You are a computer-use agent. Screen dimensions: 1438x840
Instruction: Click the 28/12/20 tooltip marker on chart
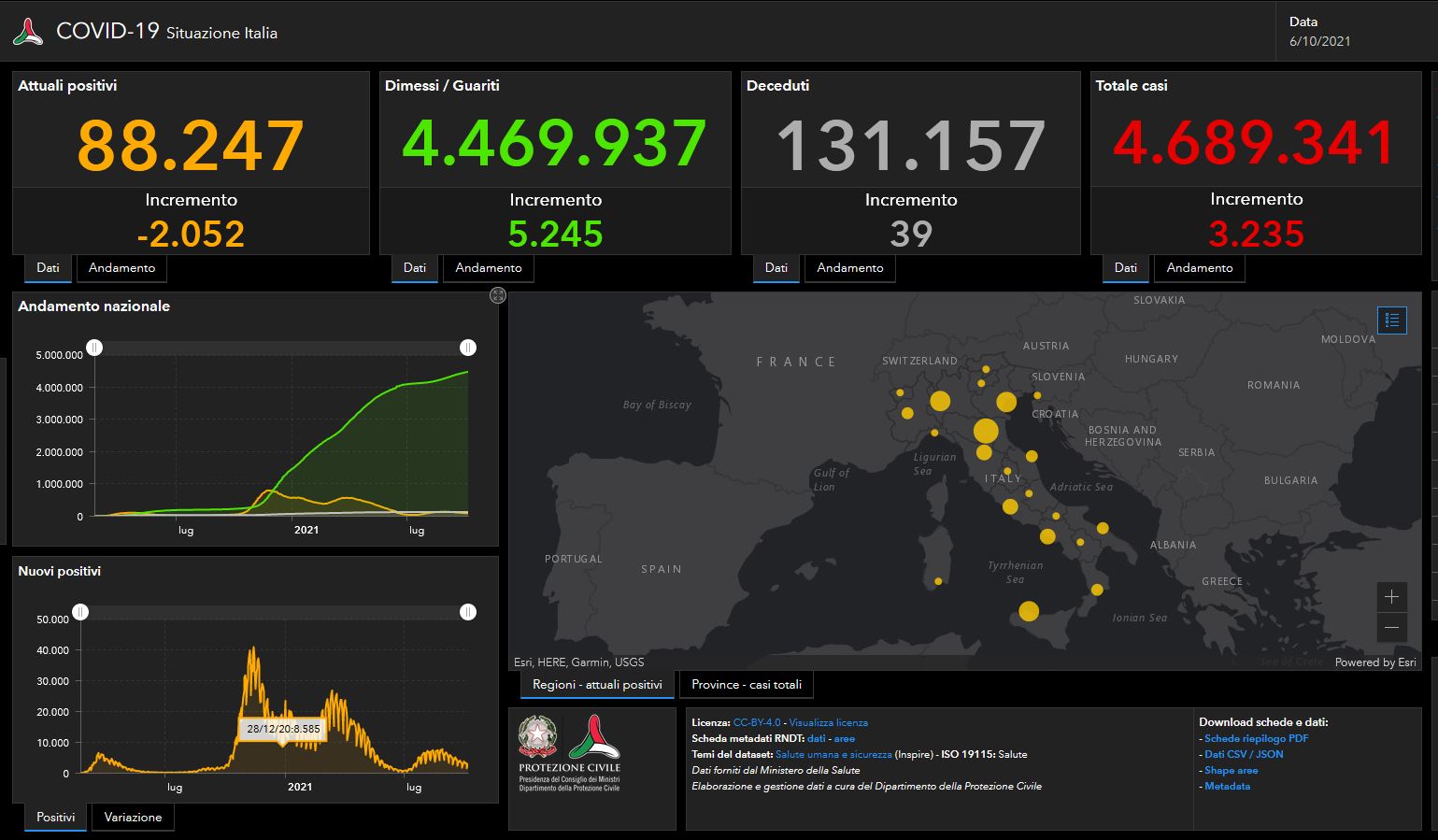coord(282,729)
